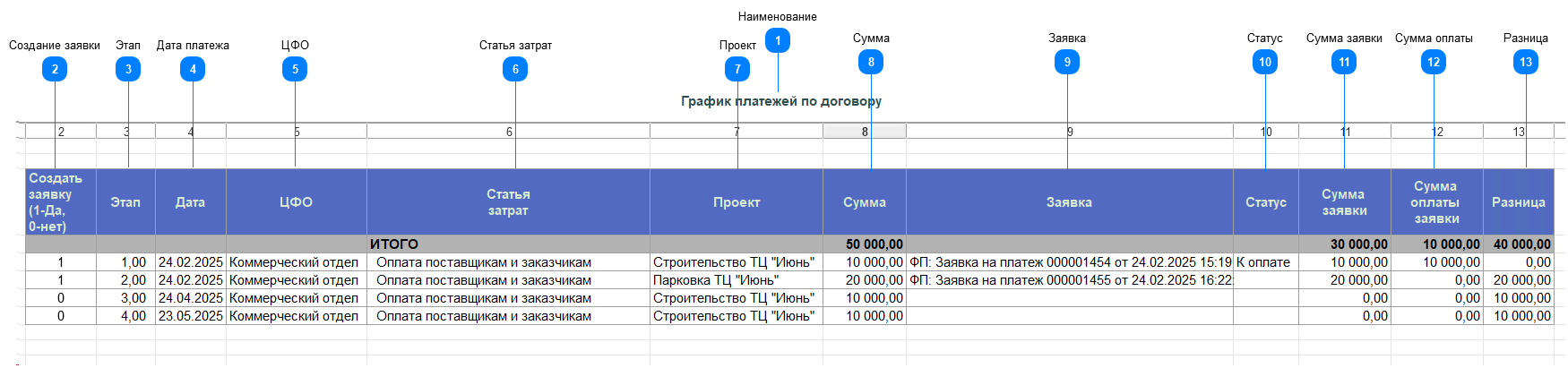Image resolution: width=1568 pixels, height=368 pixels.
Task: Click the title "График платежей по договору"
Action: [781, 101]
